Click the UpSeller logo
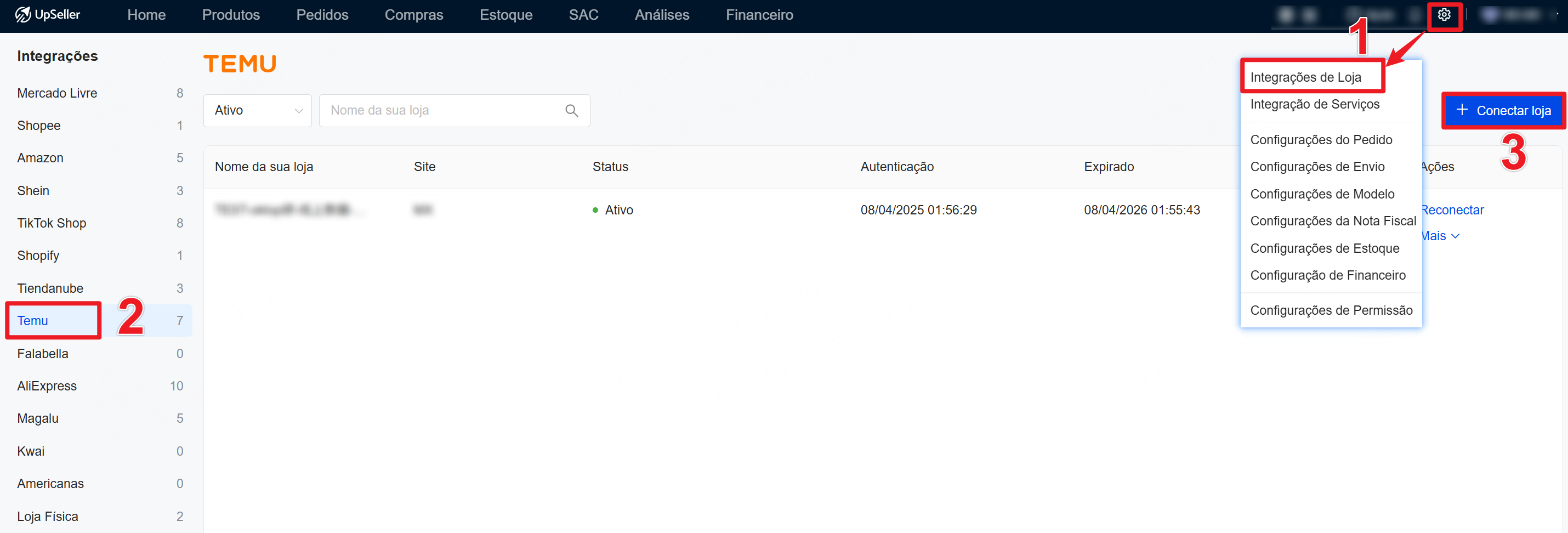This screenshot has width=1568, height=533. pyautogui.click(x=48, y=15)
